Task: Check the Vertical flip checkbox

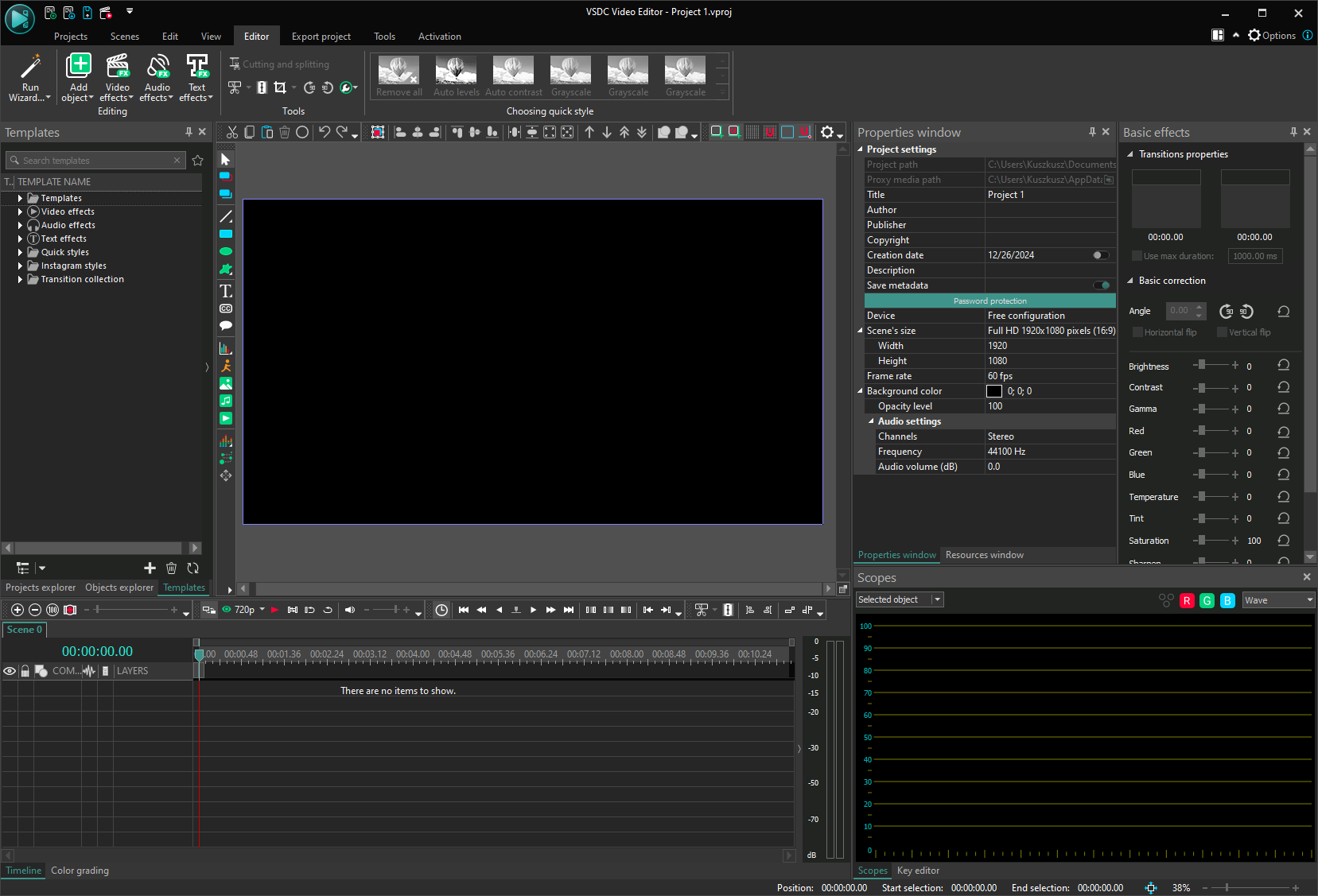Action: click(x=1222, y=332)
